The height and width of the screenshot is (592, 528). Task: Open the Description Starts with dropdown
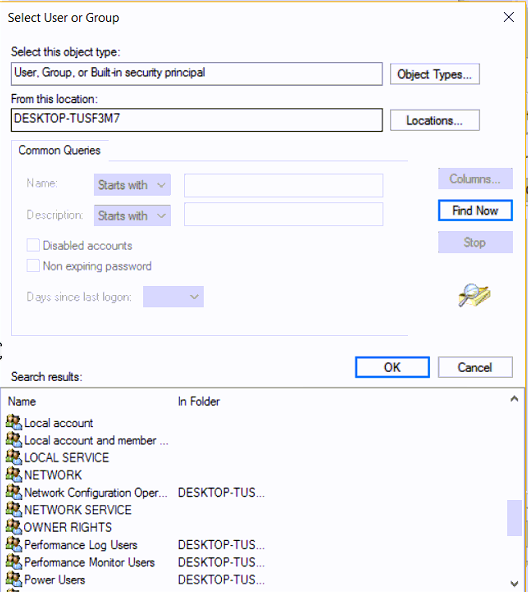(132, 215)
